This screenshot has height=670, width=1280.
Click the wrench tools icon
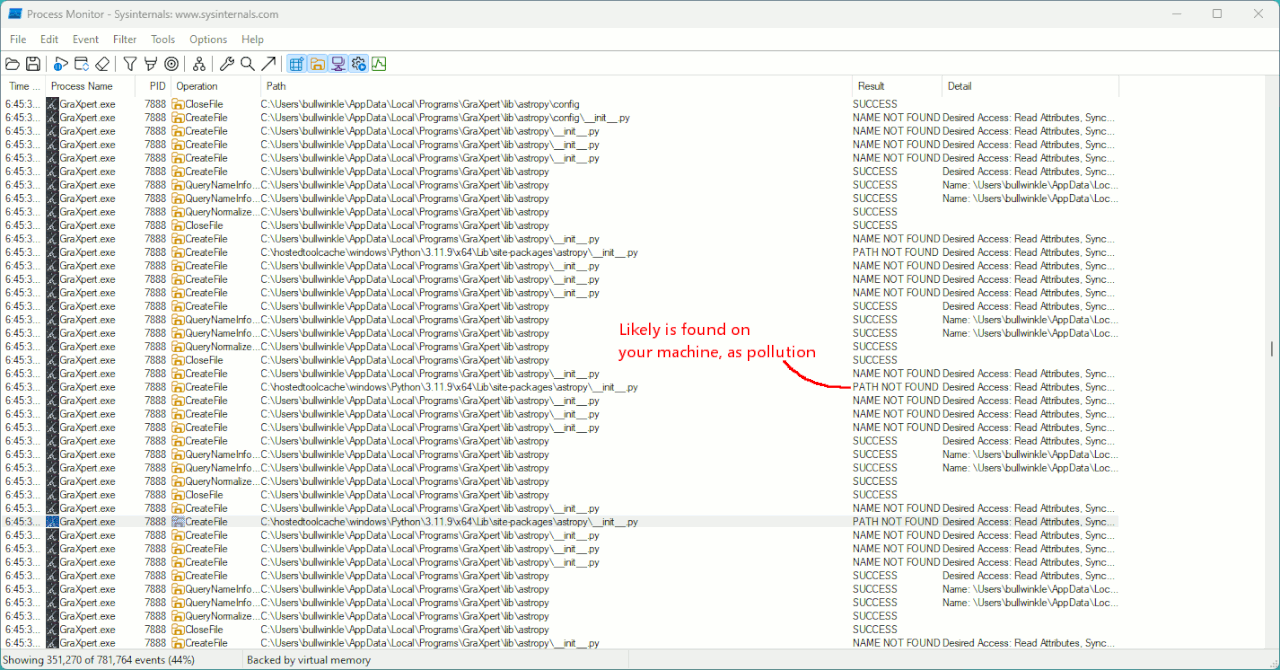tap(227, 64)
